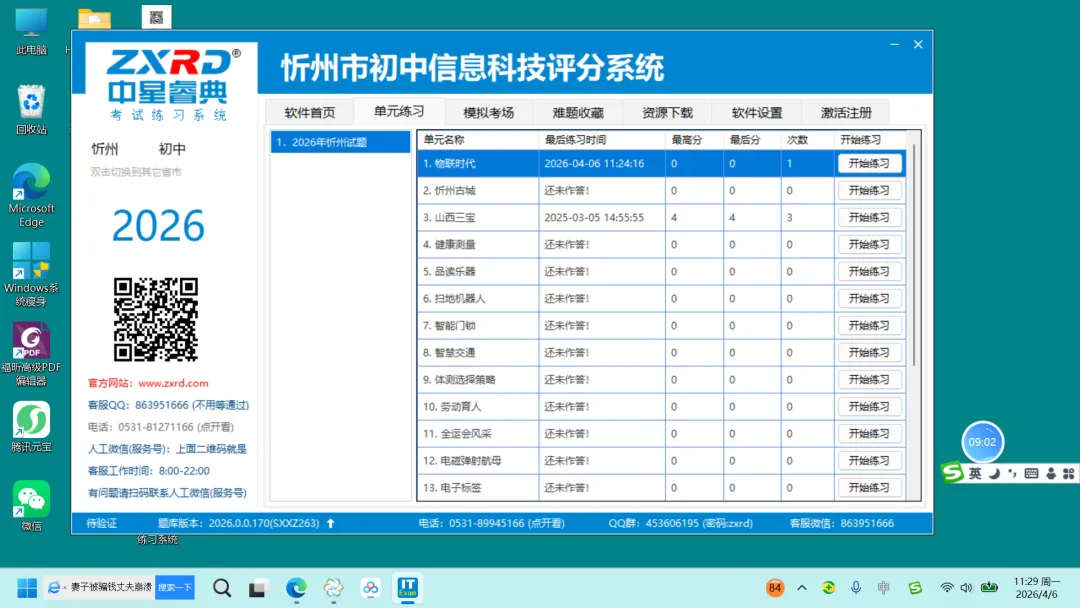Open Task View on taskbar
This screenshot has height=608, width=1080.
pyautogui.click(x=258, y=588)
